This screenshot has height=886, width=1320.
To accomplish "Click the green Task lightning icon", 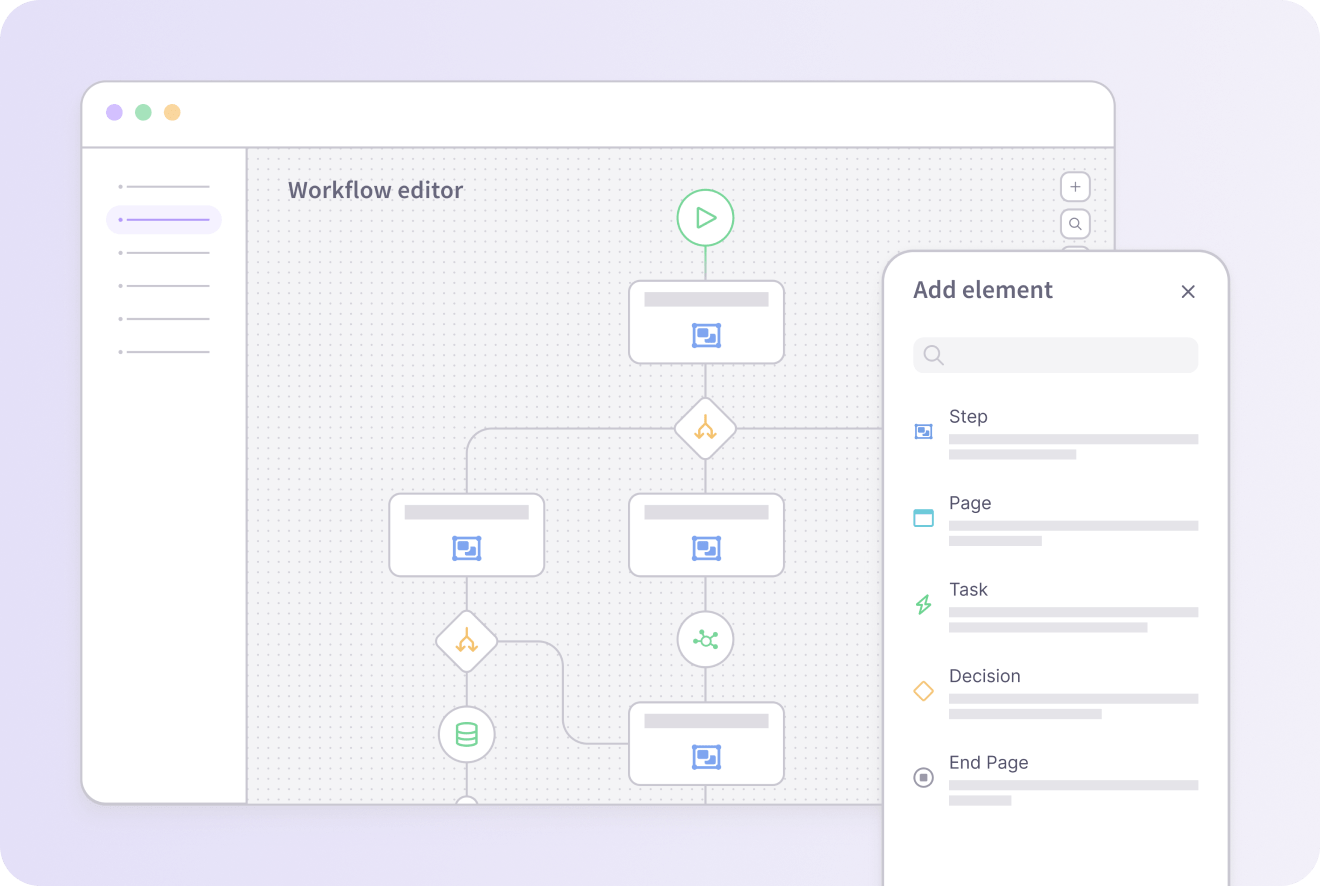I will tap(923, 604).
